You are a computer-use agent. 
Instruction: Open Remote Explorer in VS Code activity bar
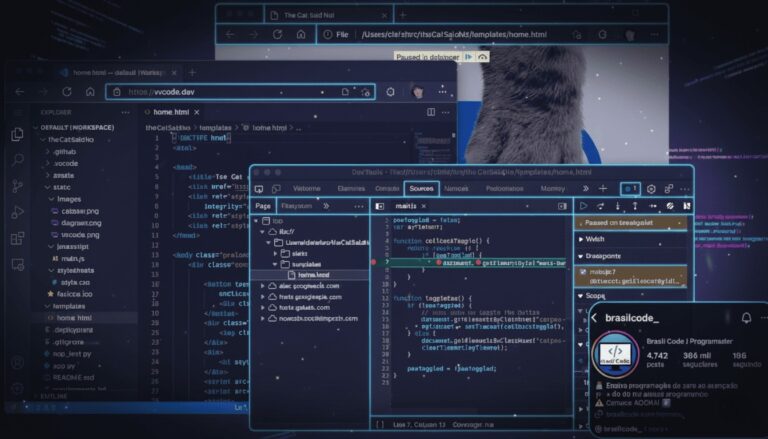coord(17,265)
